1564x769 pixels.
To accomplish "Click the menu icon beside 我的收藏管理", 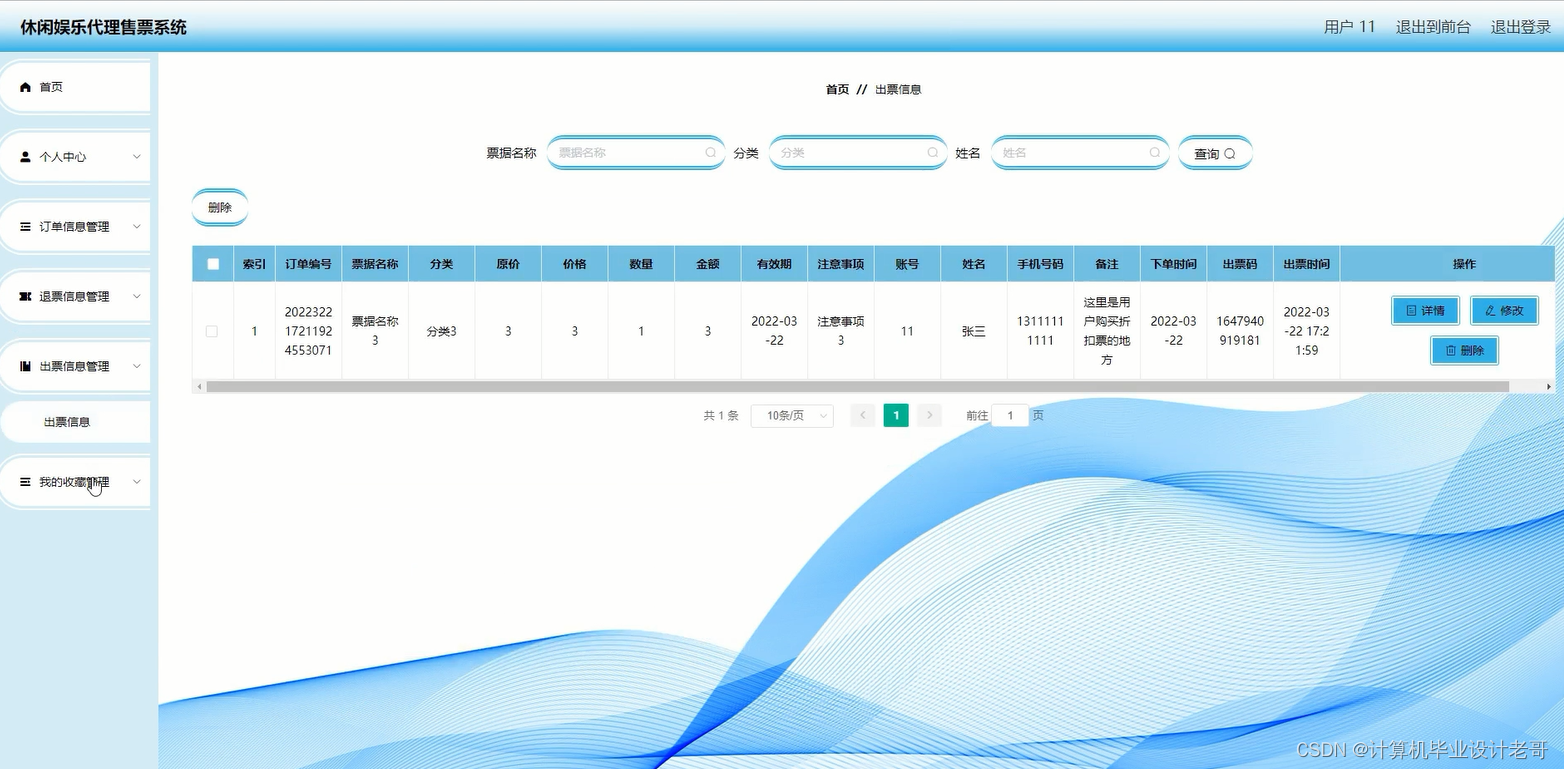I will coord(26,482).
